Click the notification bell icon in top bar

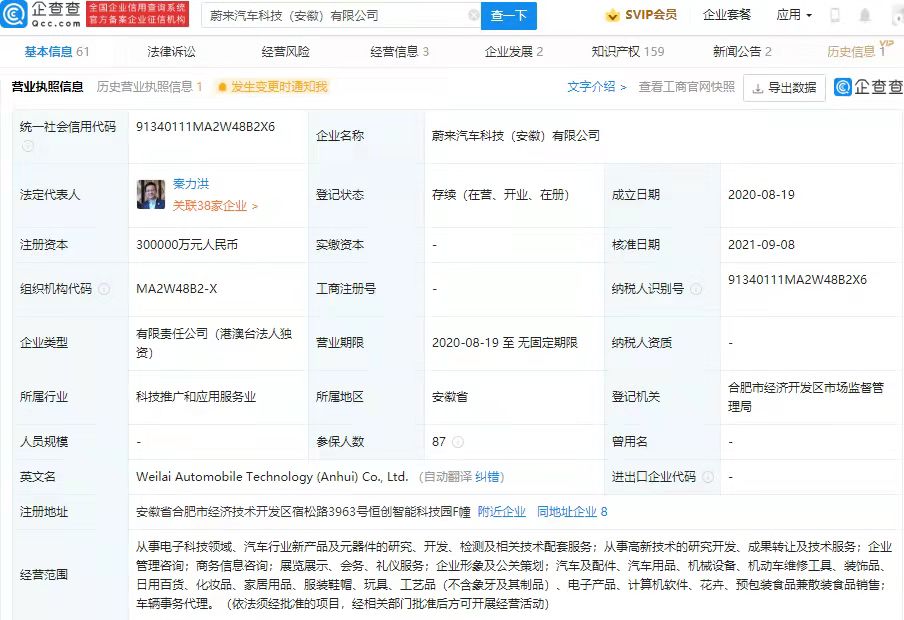(864, 14)
